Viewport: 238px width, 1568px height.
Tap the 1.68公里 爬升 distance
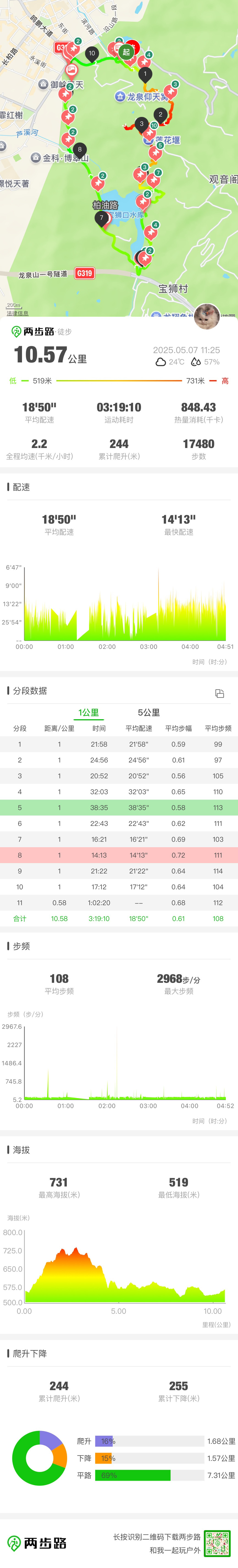tap(221, 1441)
